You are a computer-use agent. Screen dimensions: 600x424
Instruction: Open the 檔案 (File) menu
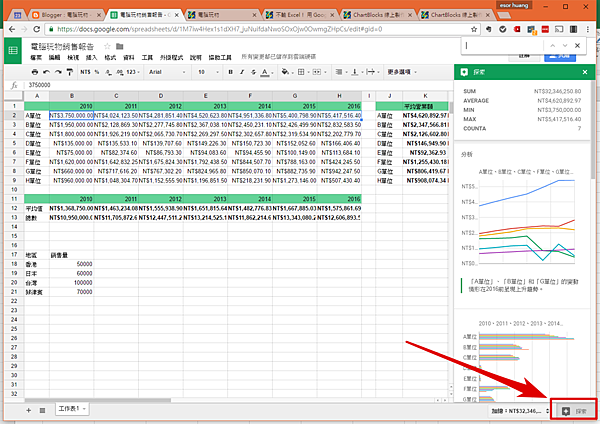pos(36,58)
